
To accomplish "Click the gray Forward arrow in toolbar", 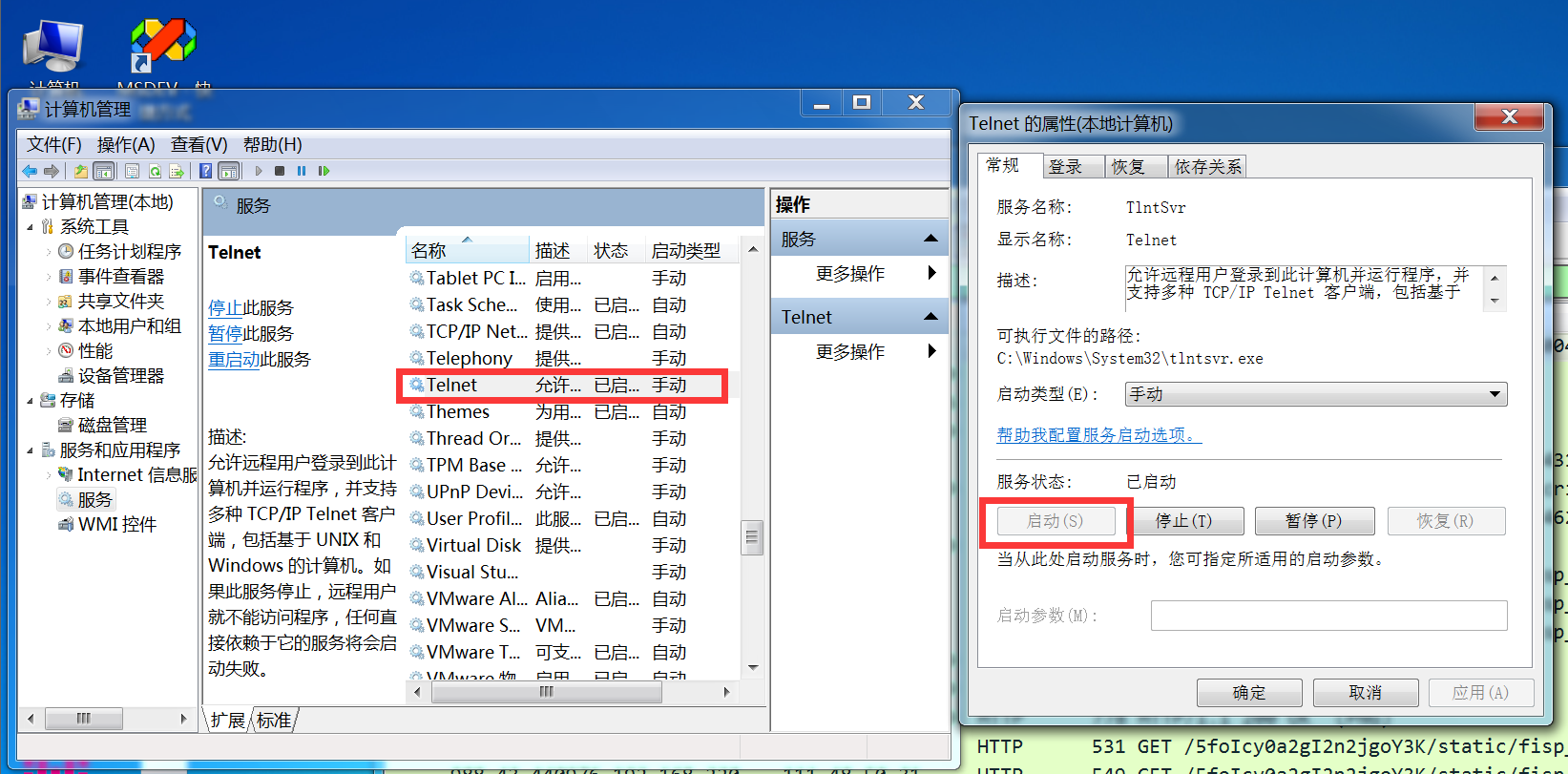I will coord(52,171).
